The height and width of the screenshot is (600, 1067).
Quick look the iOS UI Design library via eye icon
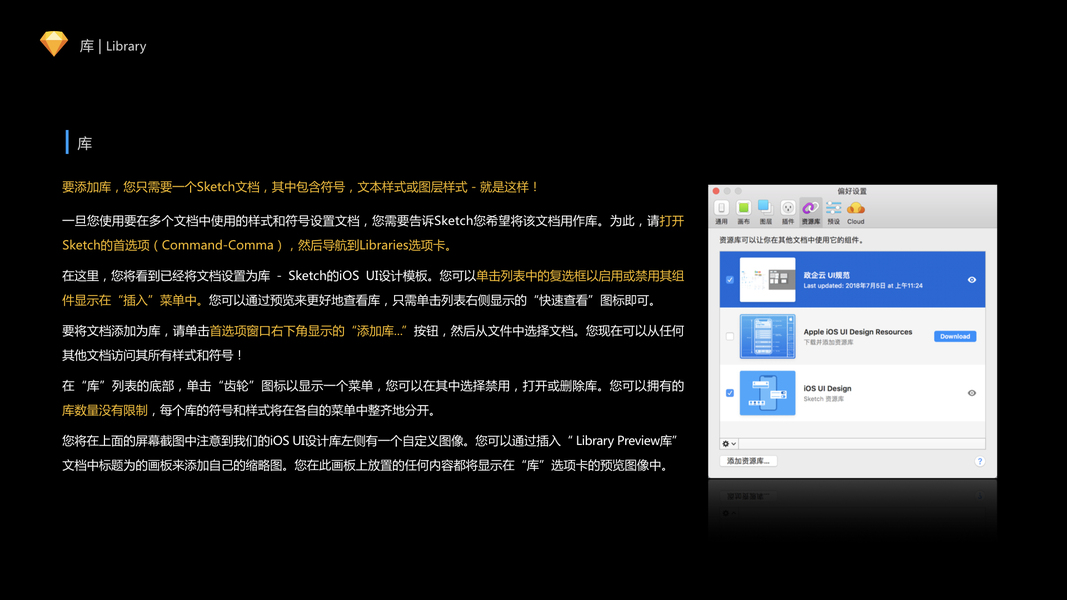pos(972,393)
